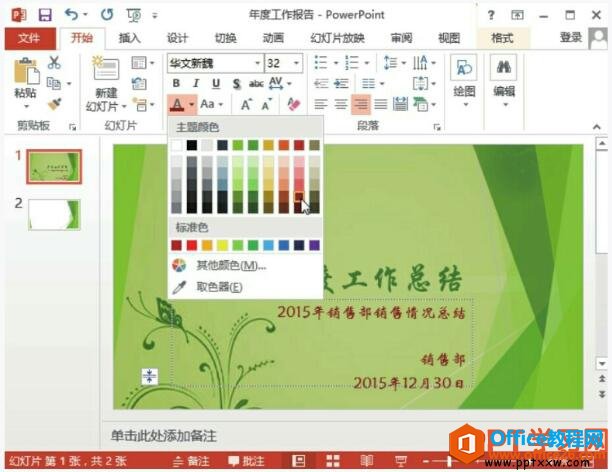Open the font name dropdown 华文新魏
612x472 pixels.
[x=257, y=63]
